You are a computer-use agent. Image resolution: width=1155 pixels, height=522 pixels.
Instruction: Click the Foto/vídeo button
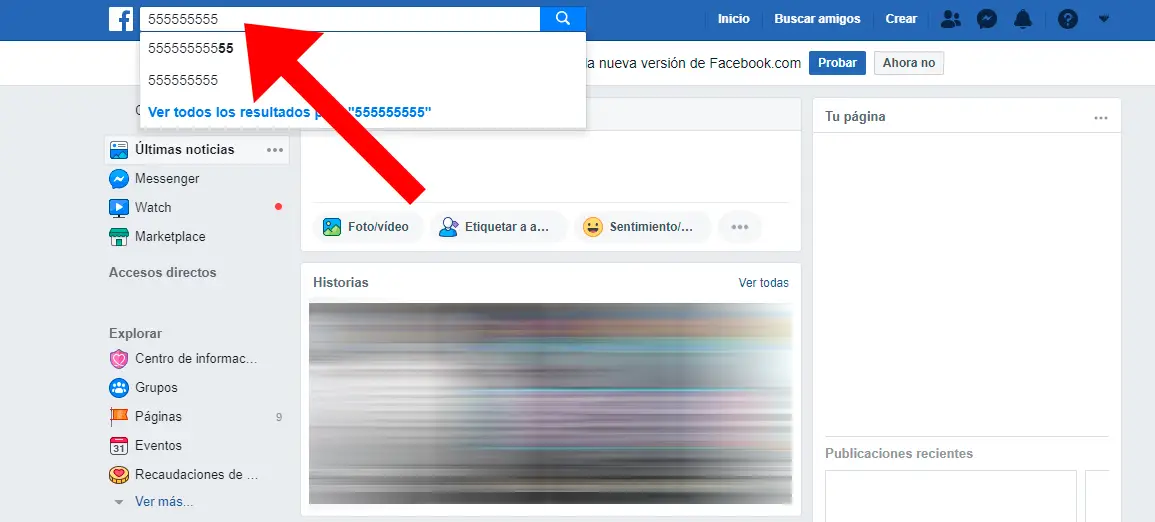pos(368,227)
